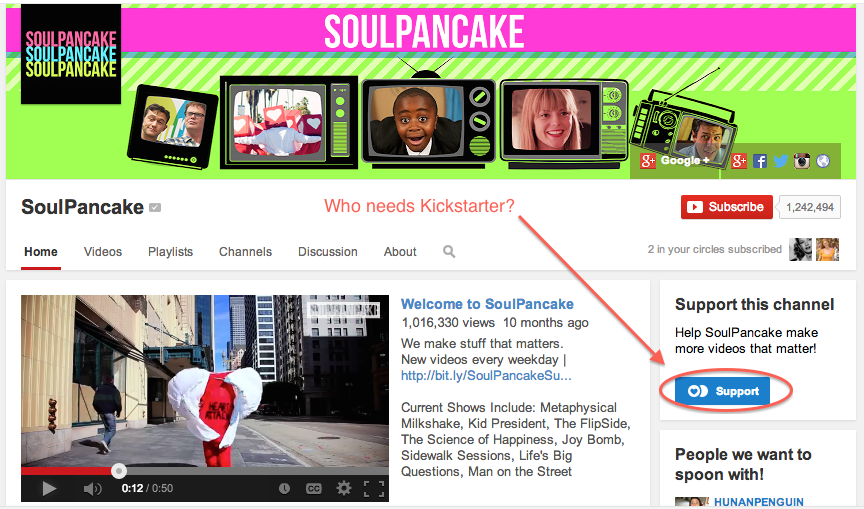
Task: Switch to the Videos tab
Action: coord(102,252)
